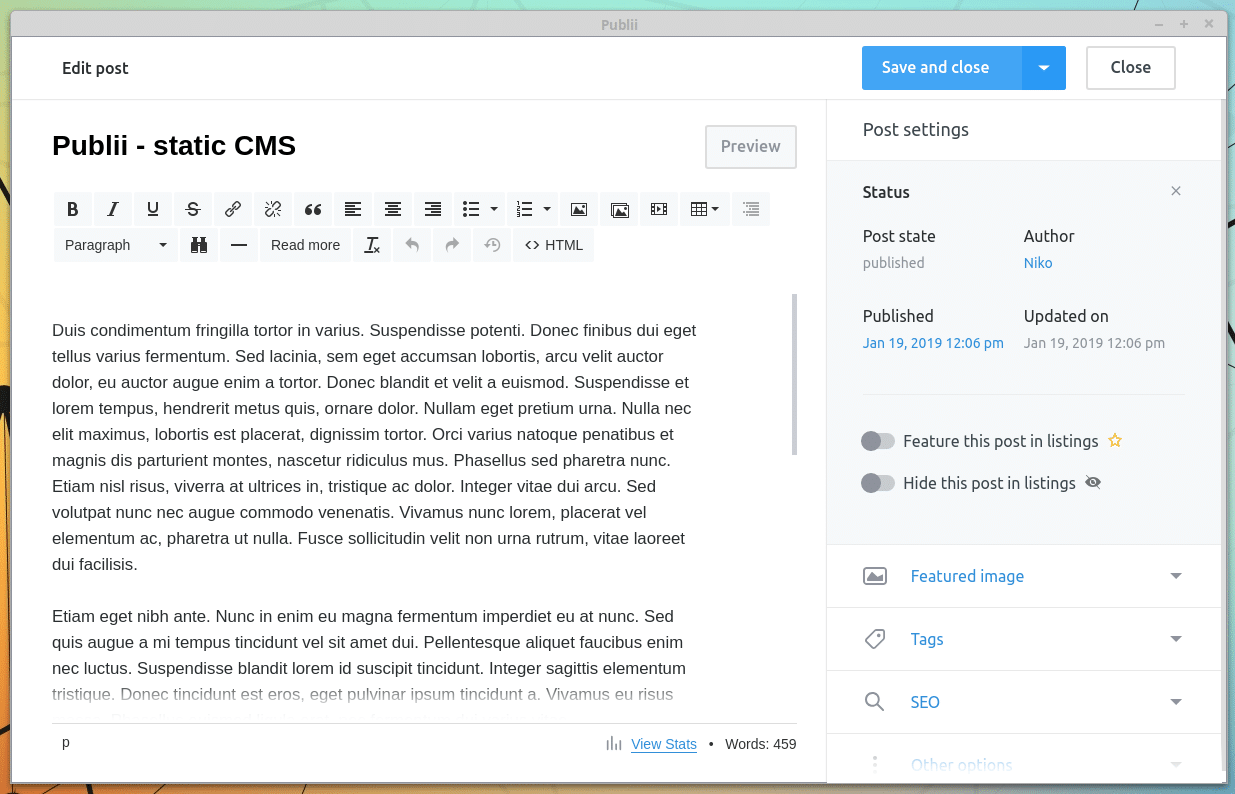Click the Close button
This screenshot has height=794, width=1235.
(x=1131, y=68)
